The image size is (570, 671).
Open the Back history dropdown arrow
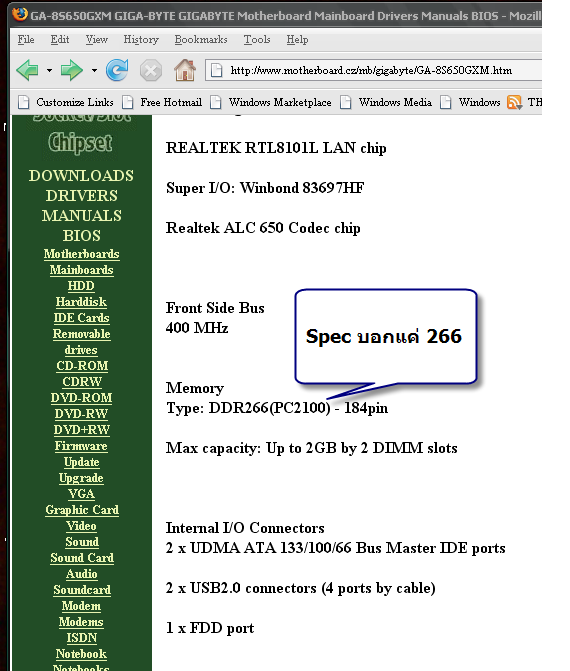[x=49, y=71]
